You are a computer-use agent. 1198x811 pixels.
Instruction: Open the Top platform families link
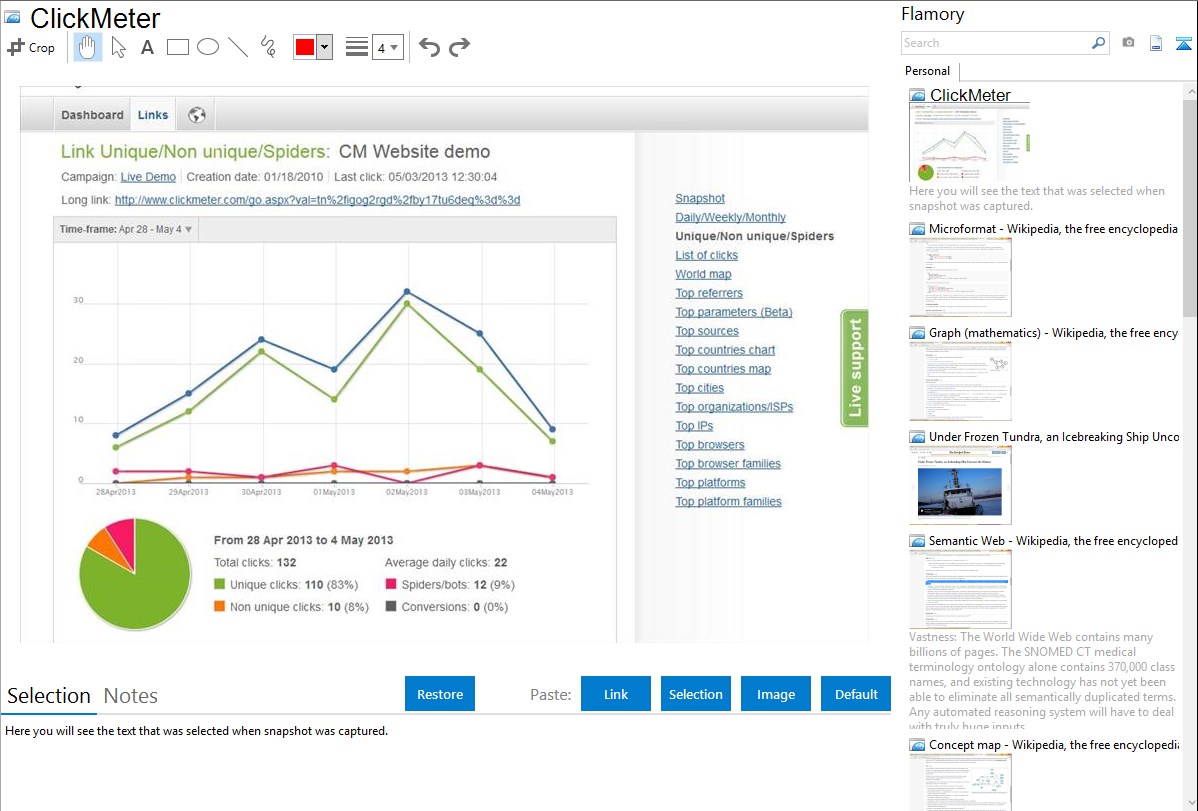(728, 501)
